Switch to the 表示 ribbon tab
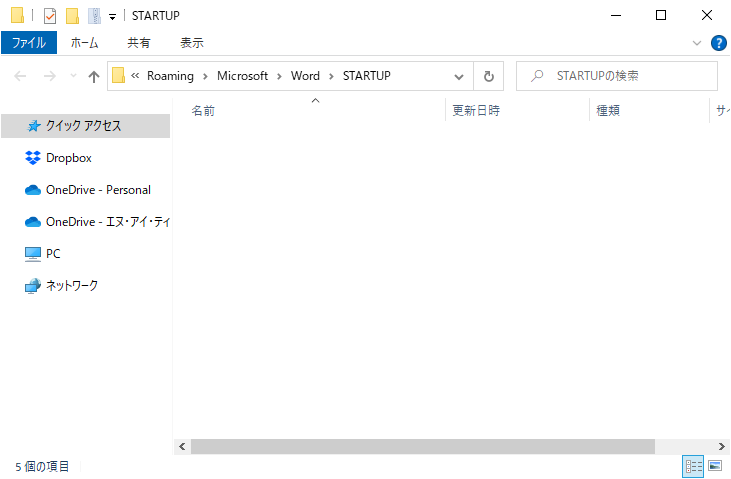 [x=191, y=43]
